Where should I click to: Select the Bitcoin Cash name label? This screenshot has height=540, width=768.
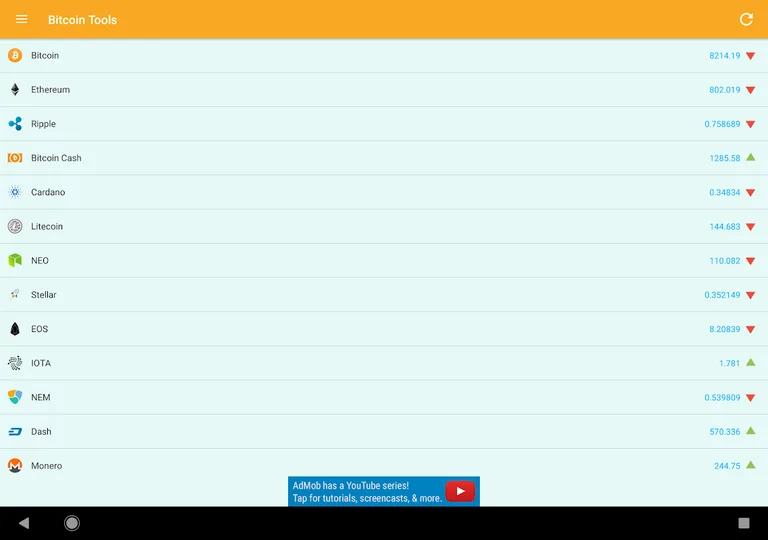(56, 158)
